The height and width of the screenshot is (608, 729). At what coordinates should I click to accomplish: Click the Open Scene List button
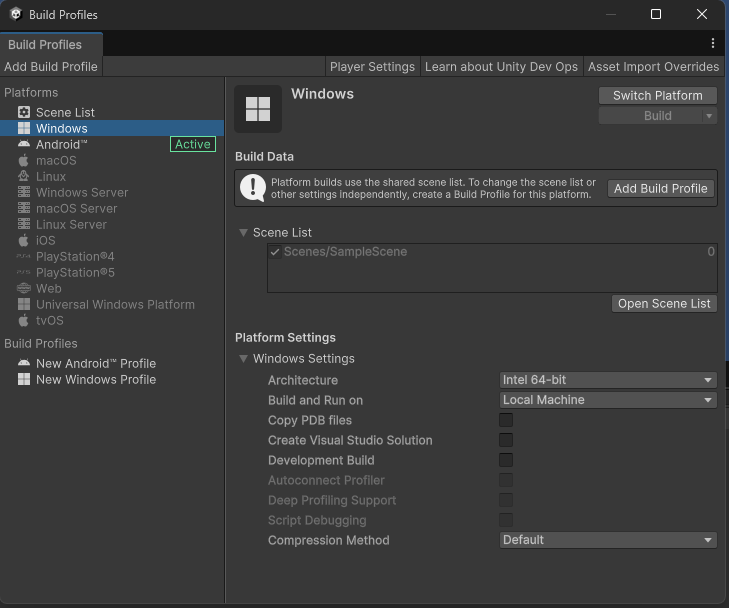click(664, 304)
